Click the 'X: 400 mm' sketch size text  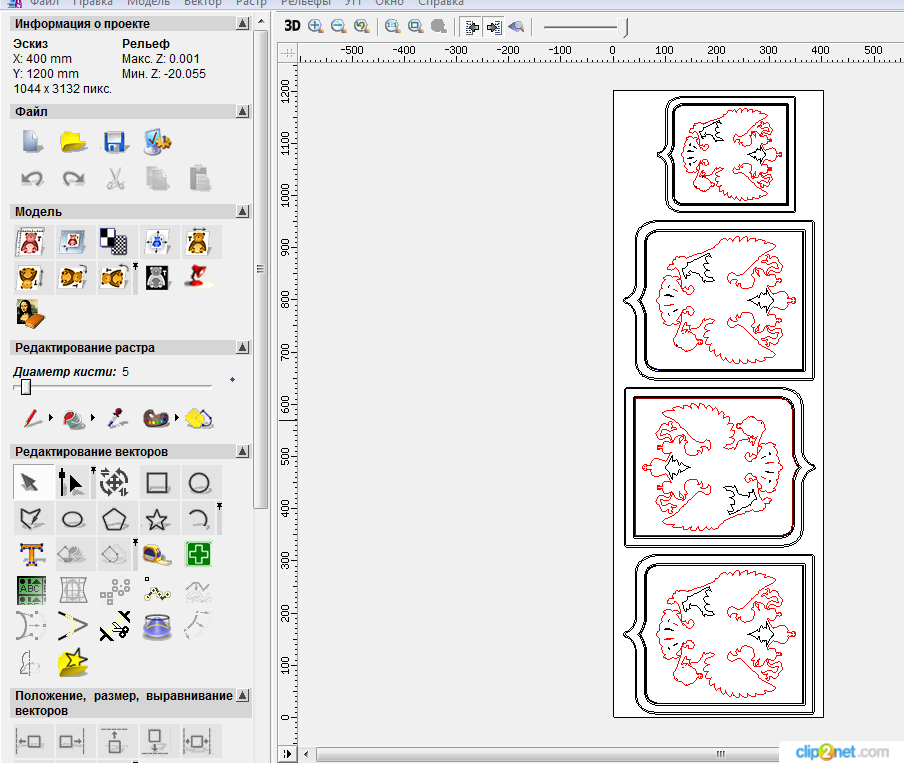[x=43, y=59]
